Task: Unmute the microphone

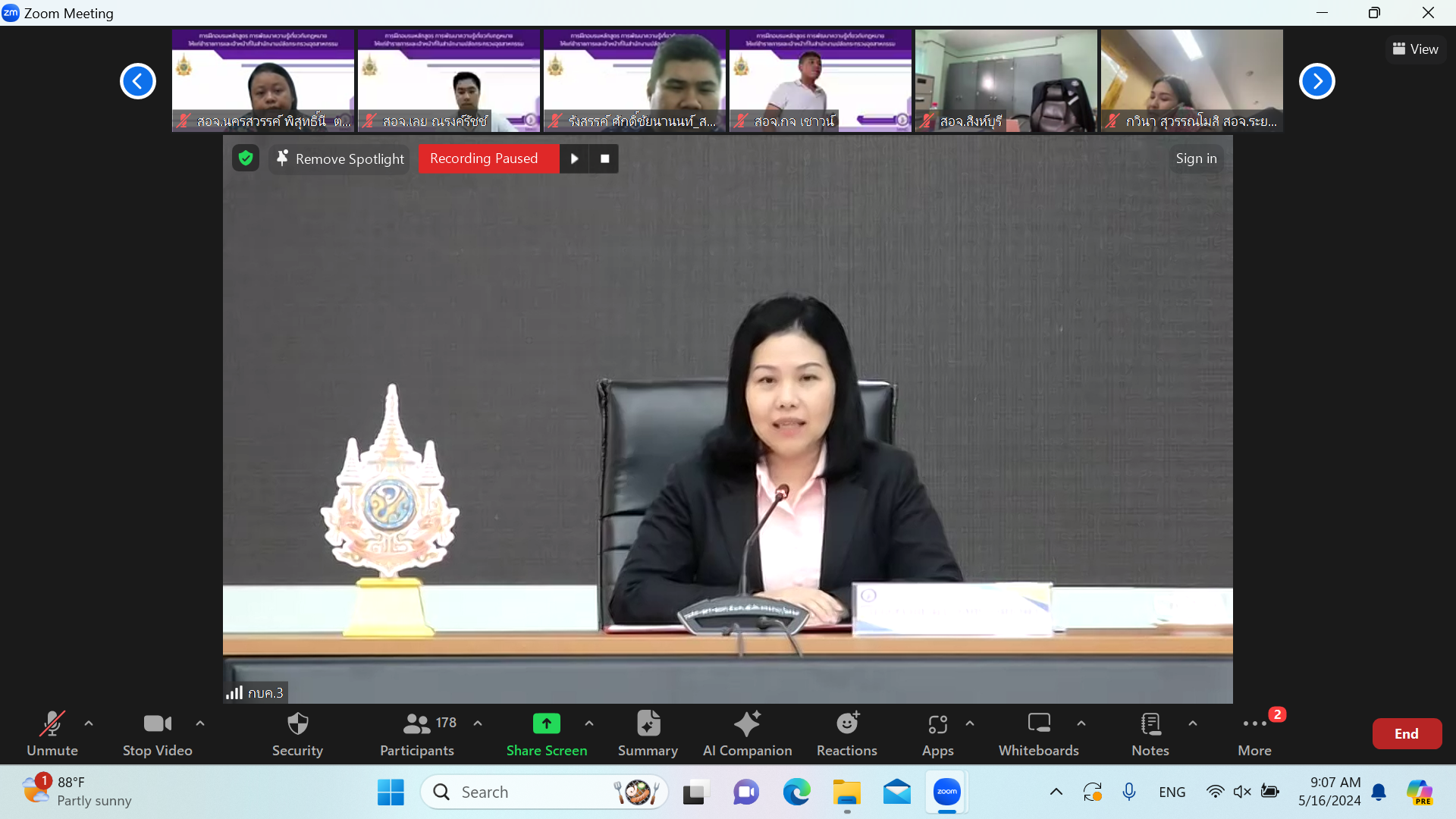Action: (x=52, y=733)
